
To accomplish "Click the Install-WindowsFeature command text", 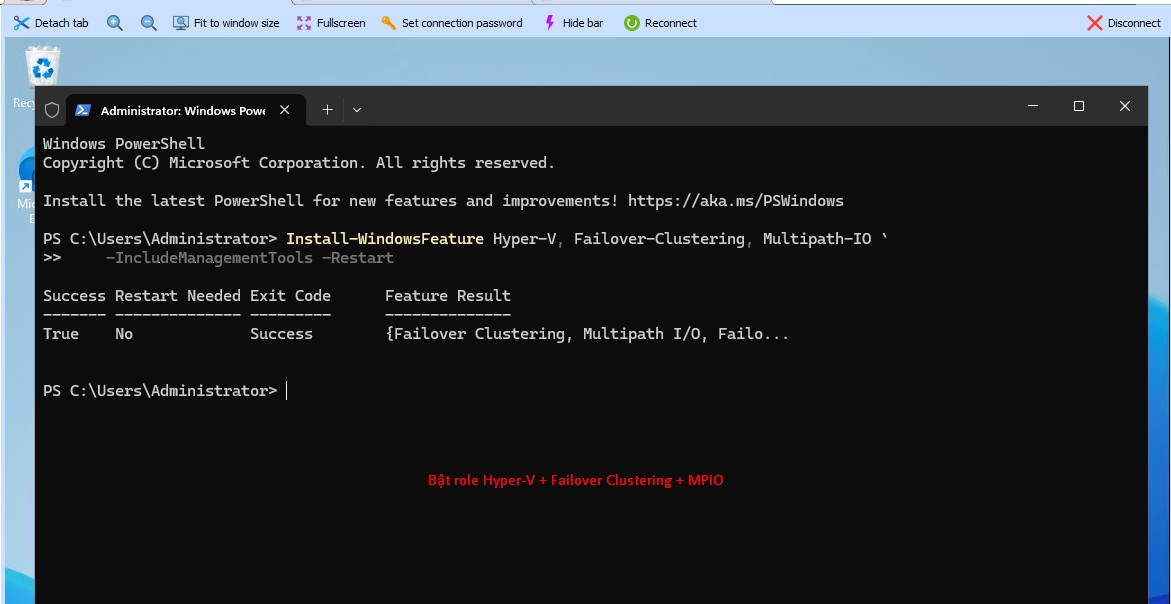I will [x=385, y=239].
